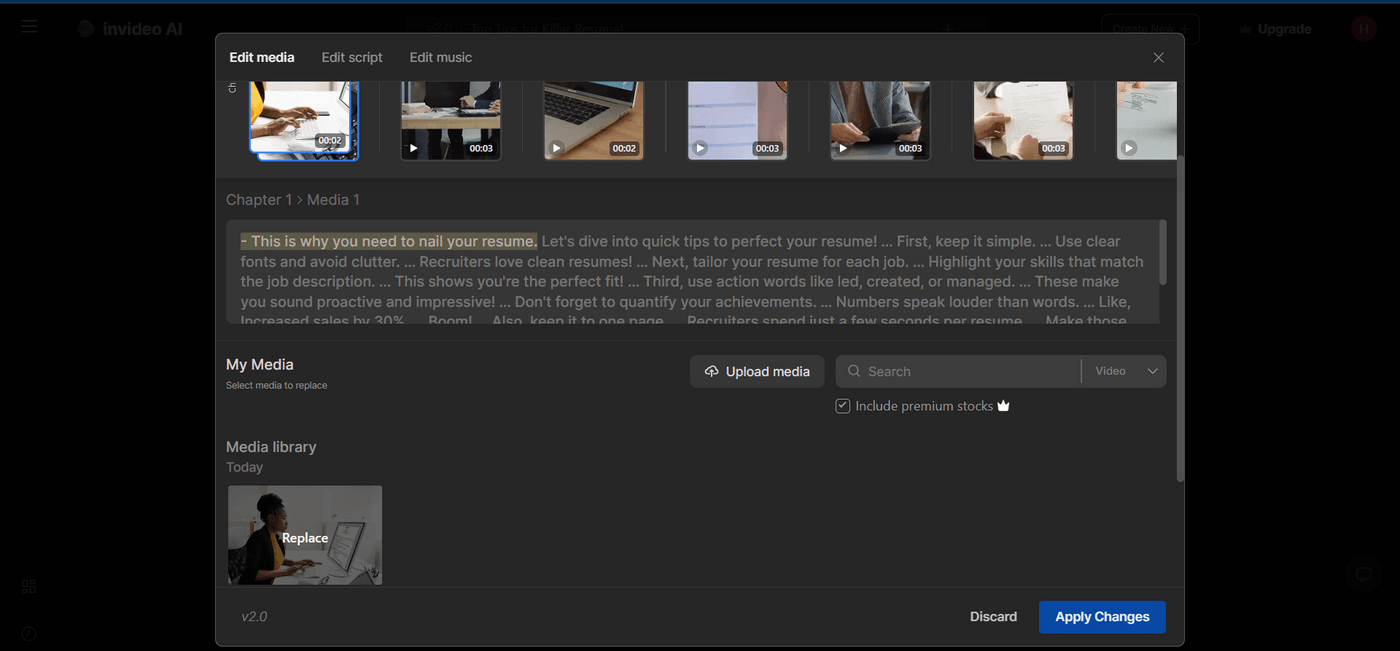This screenshot has width=1400, height=651.
Task: Click the script text box scrollbar
Action: pyautogui.click(x=1162, y=252)
